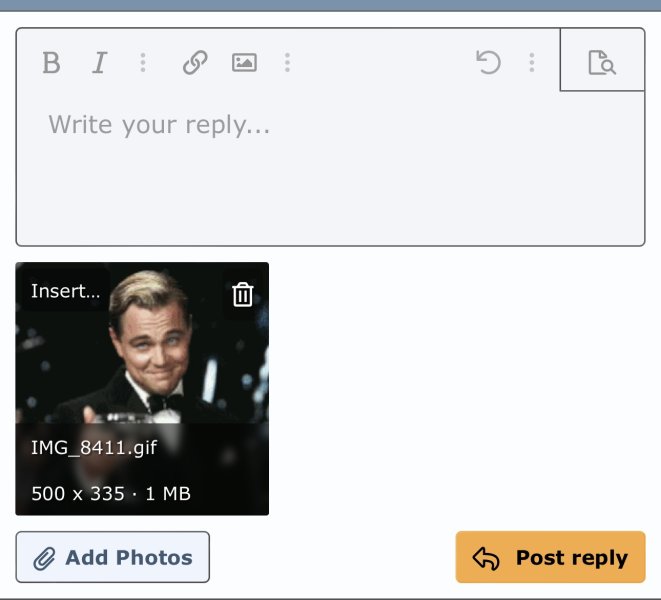The width and height of the screenshot is (661, 600).
Task: Click the Add Photos button
Action: [112, 557]
